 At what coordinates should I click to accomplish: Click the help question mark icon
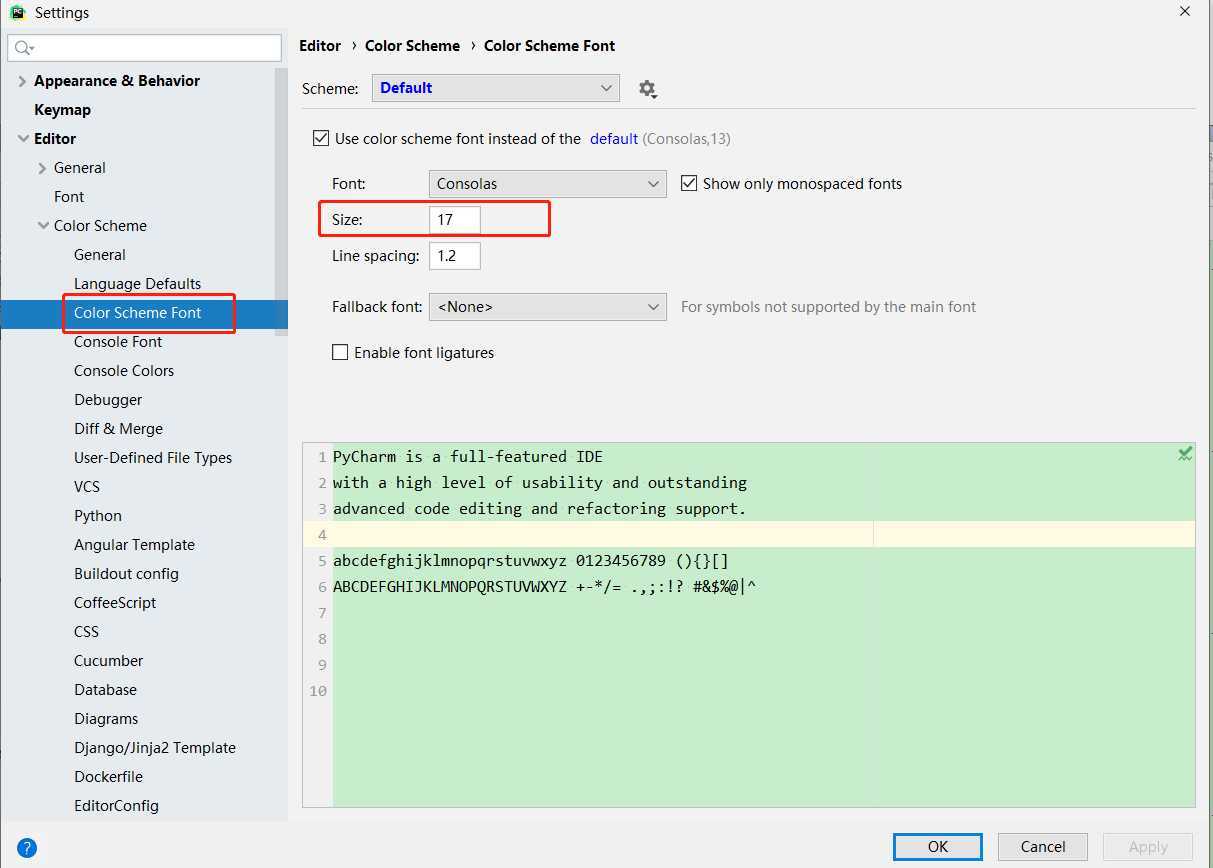coord(27,848)
